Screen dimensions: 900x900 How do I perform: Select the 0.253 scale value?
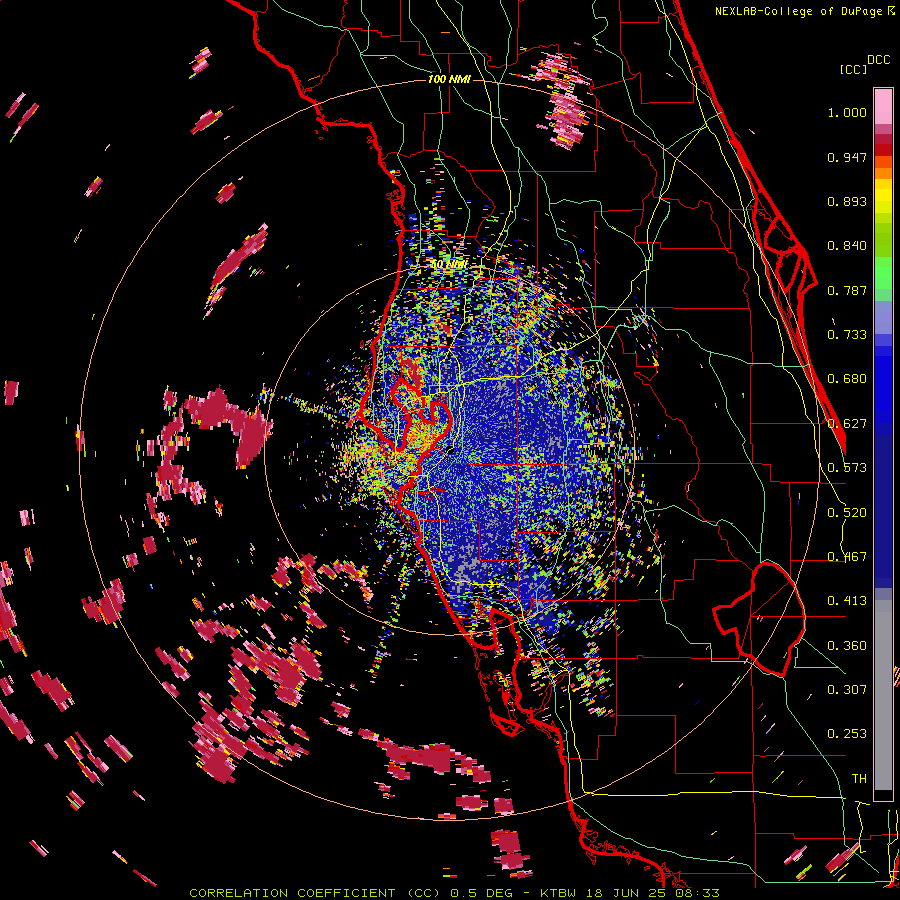(x=847, y=734)
